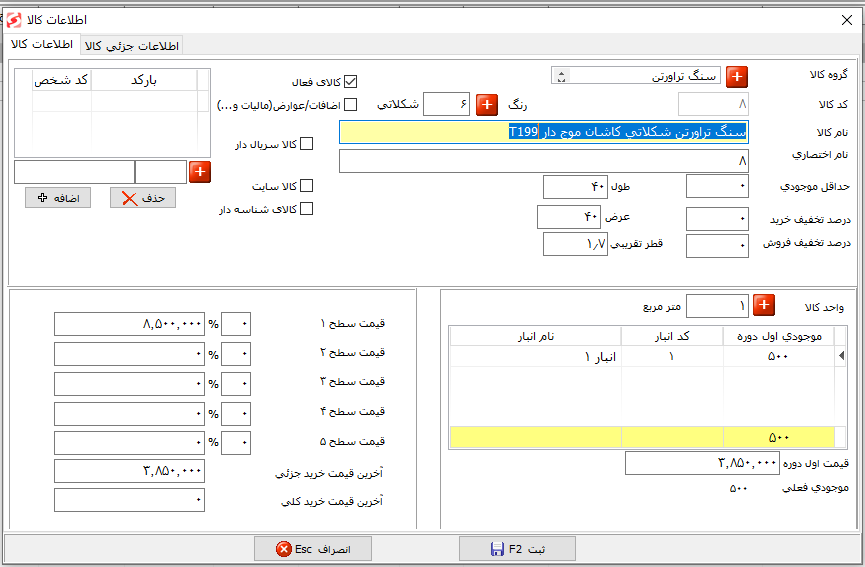Click the floppy disk icon on ثبت F2
Viewport: 865px width, 567px height.
tap(497, 549)
